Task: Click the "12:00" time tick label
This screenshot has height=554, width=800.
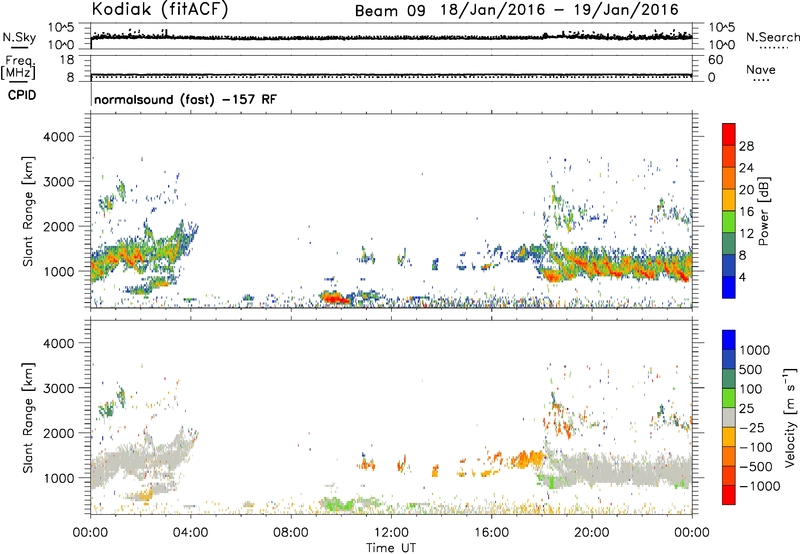Action: [x=391, y=533]
